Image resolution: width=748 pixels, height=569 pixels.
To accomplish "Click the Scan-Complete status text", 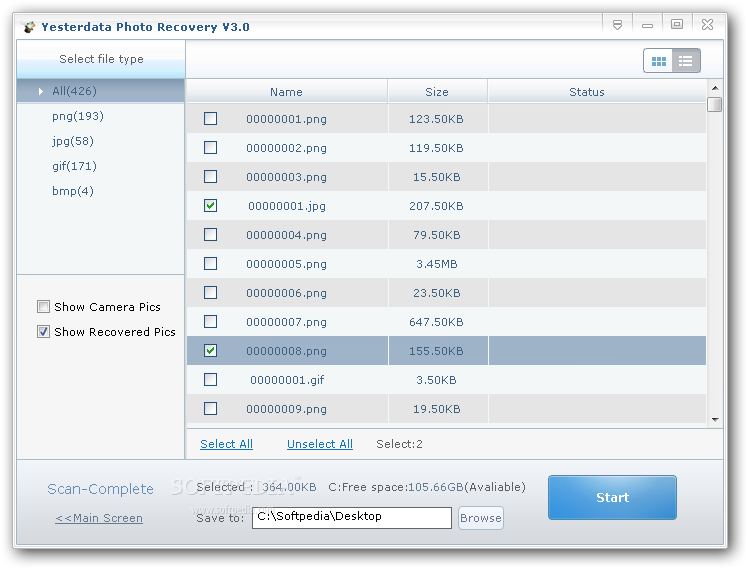I will tap(100, 489).
